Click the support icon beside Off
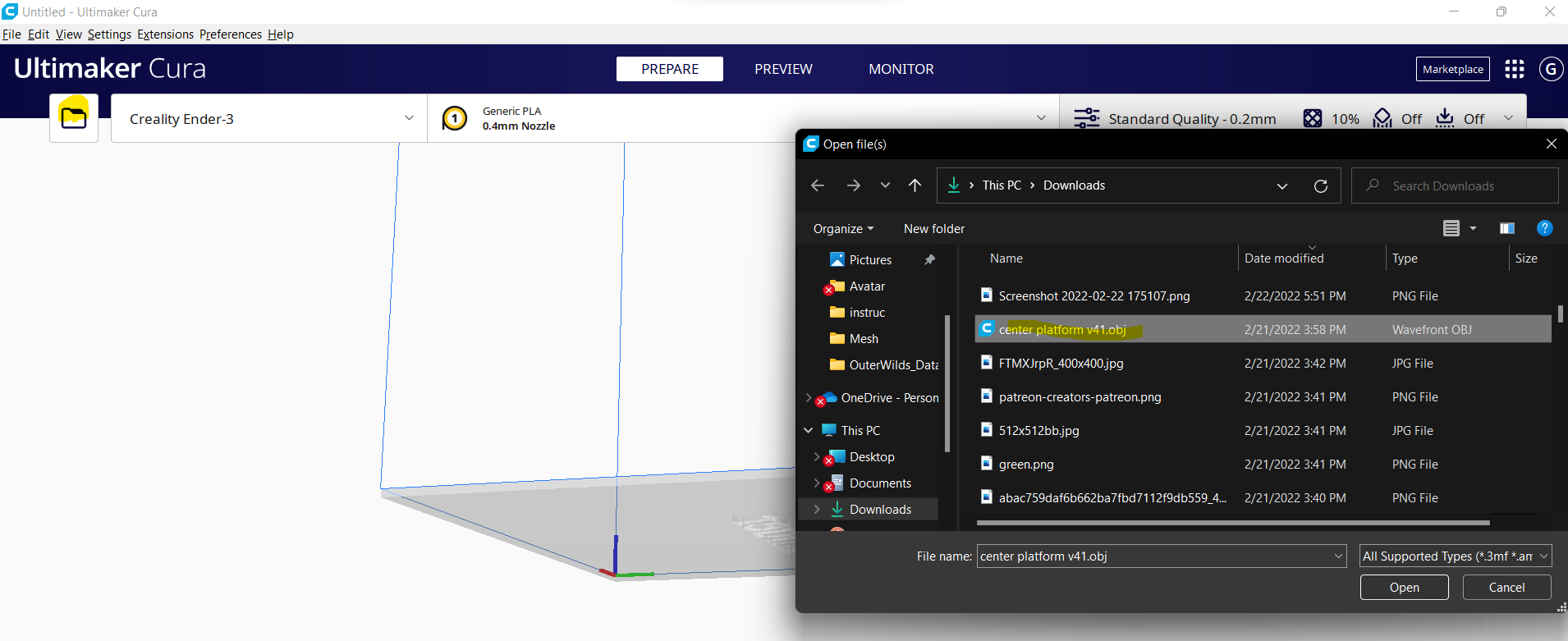 click(1382, 118)
